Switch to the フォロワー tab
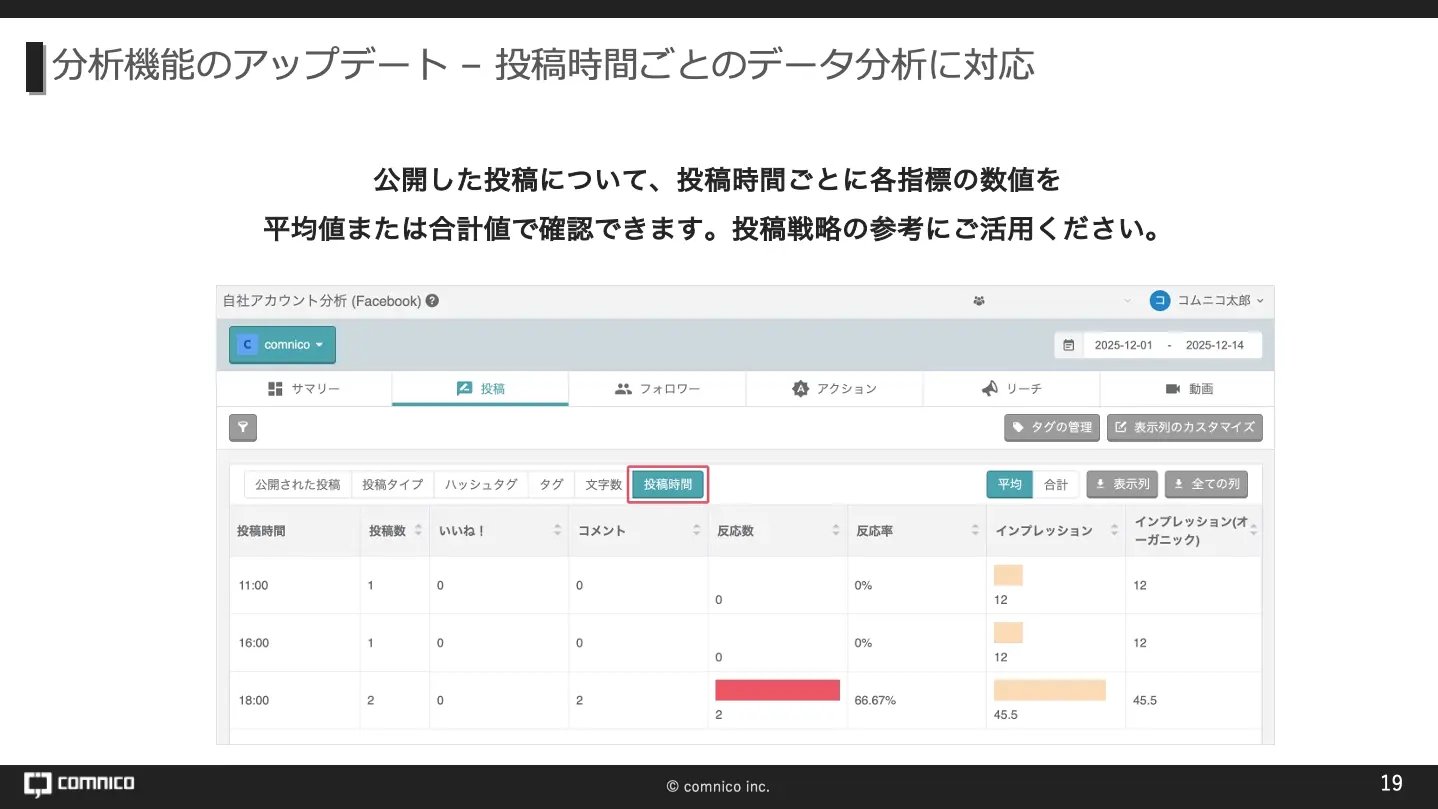Screen dimensions: 1438x809 [657, 389]
